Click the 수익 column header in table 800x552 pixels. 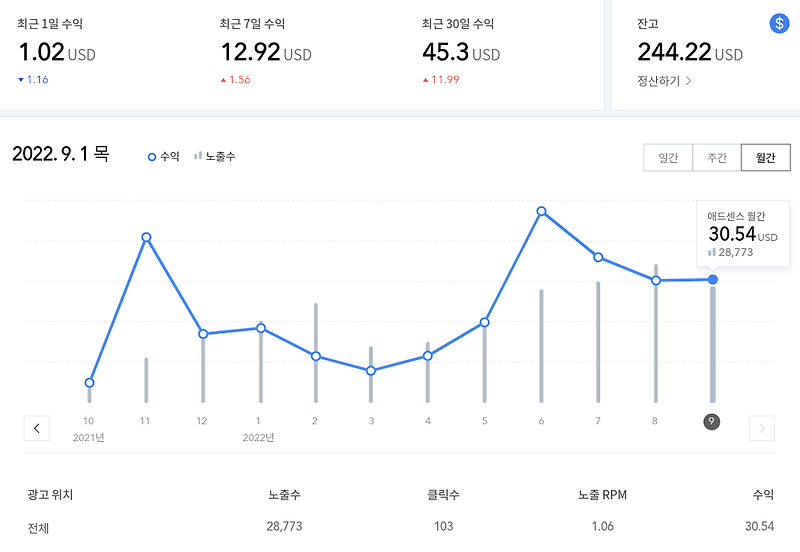click(763, 494)
